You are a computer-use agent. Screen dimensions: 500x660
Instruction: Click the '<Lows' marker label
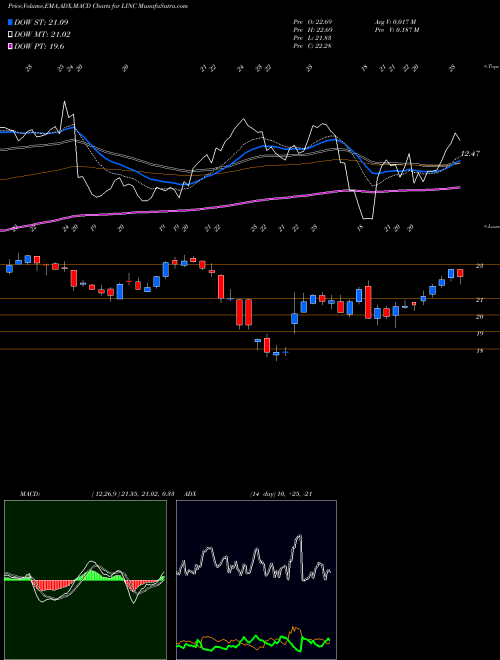coord(491,226)
